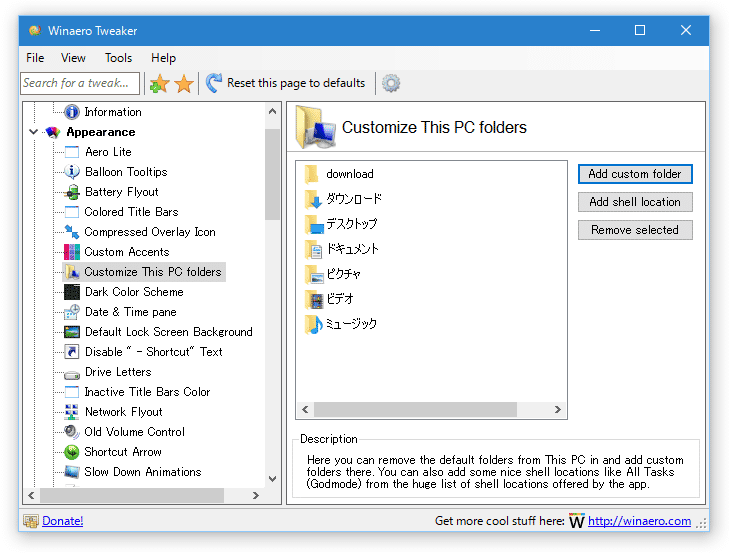Image resolution: width=729 pixels, height=553 pixels.
Task: Open the File menu
Action: pyautogui.click(x=35, y=58)
